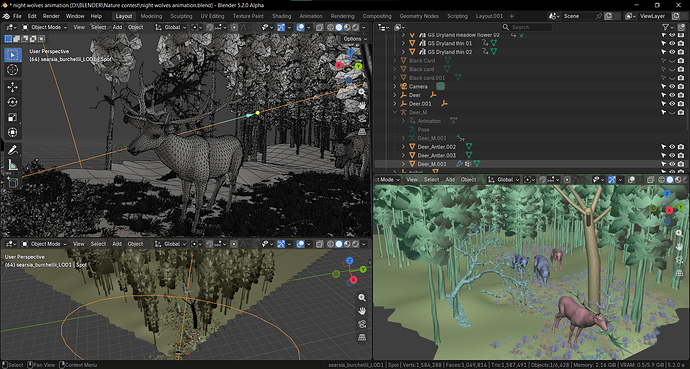
Task: Pick the Transform tool in the toolbar
Action: click(13, 132)
